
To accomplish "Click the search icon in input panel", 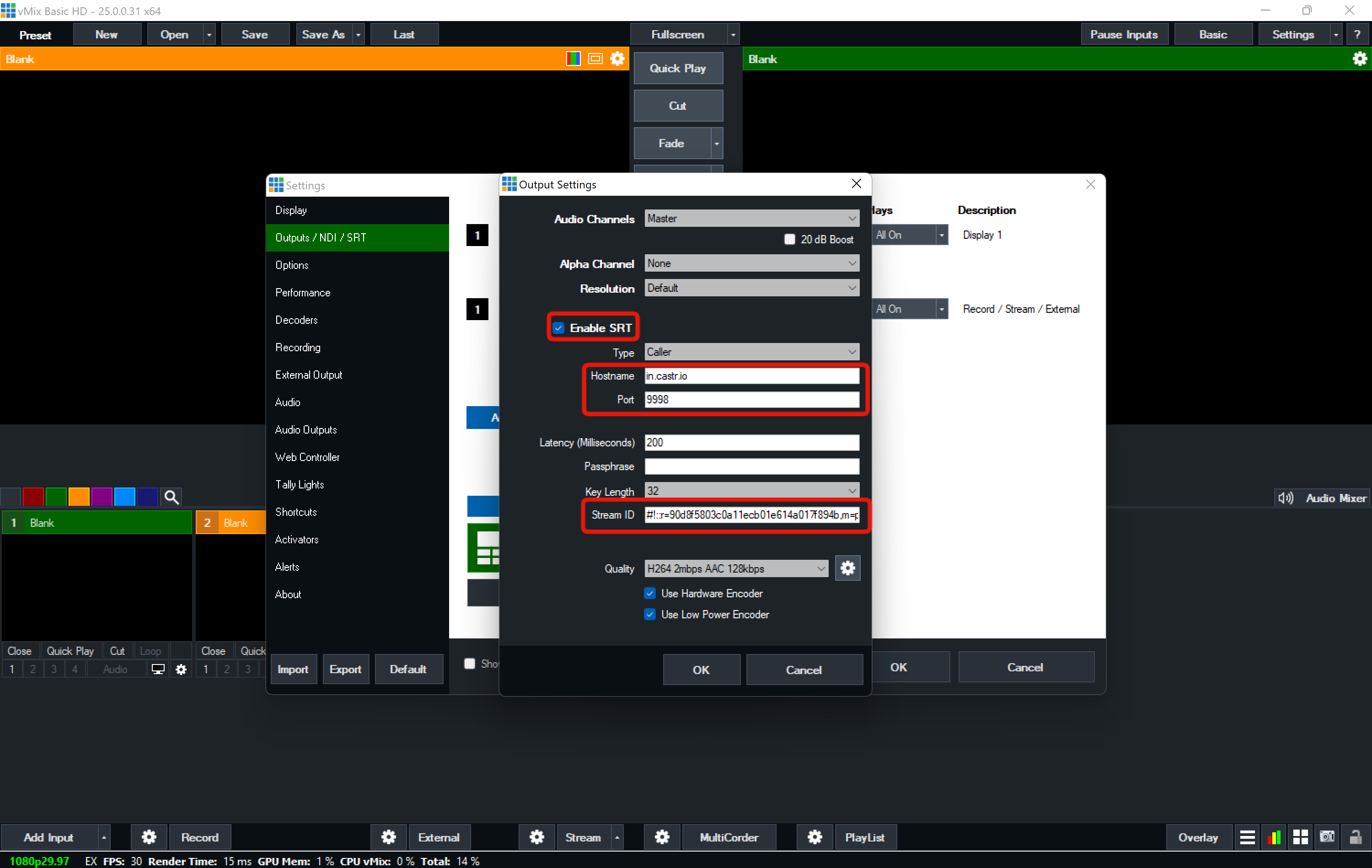I will coord(172,496).
